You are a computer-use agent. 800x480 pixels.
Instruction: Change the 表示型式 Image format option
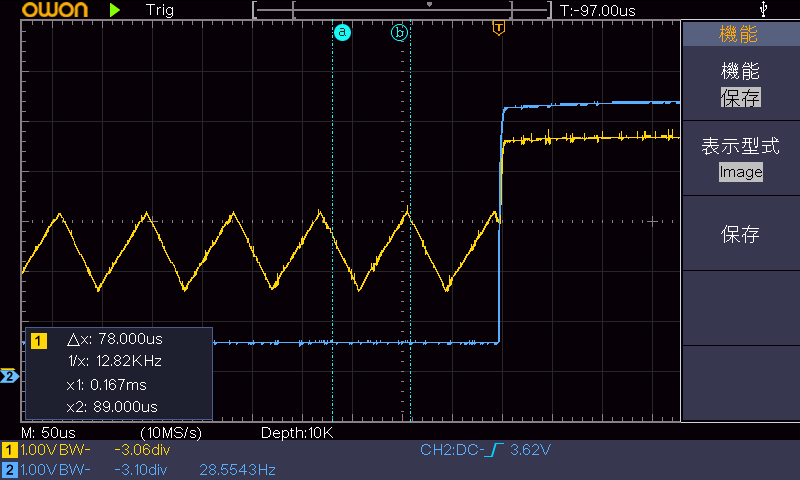point(740,158)
